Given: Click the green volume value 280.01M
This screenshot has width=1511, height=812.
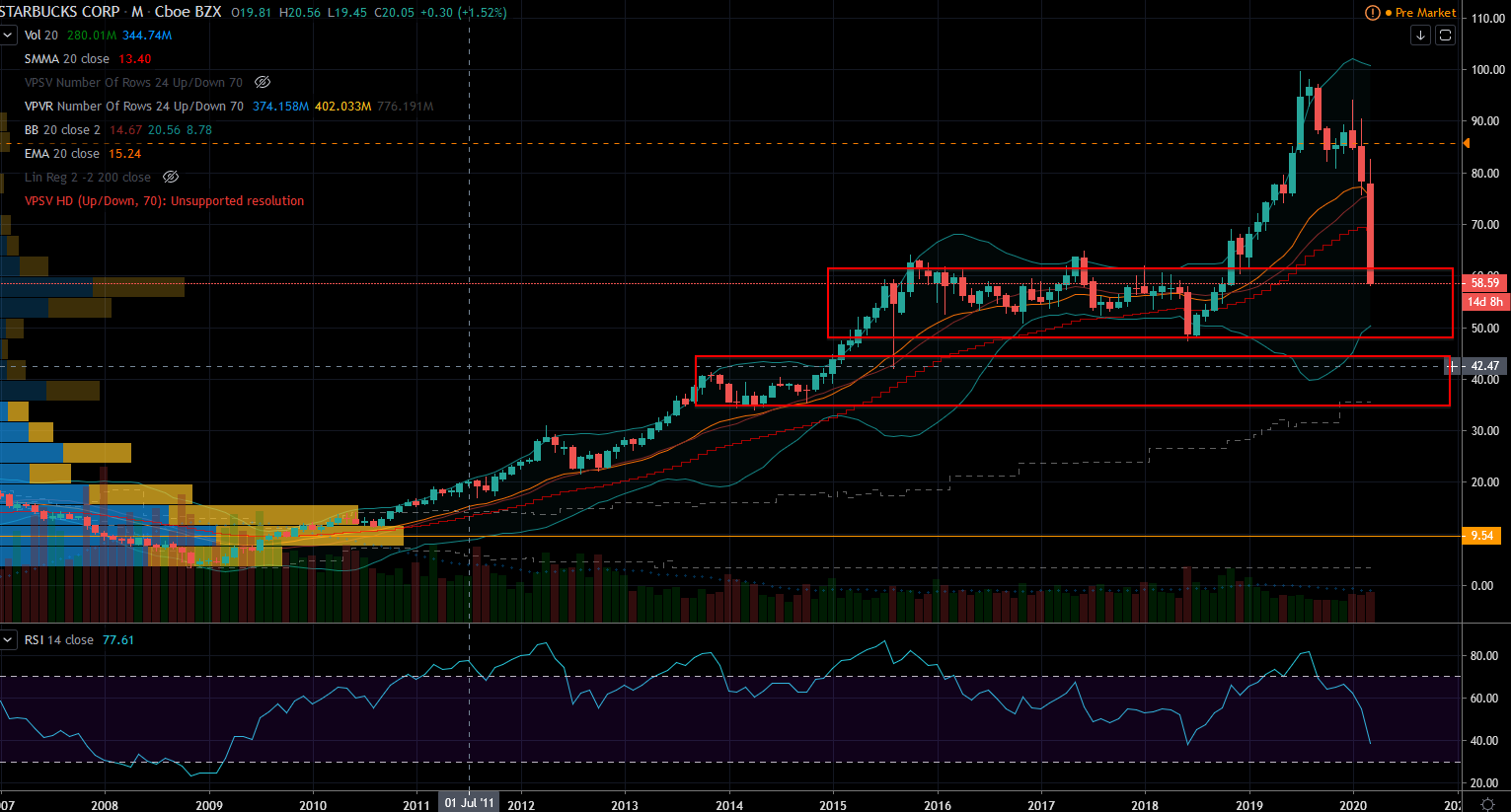Looking at the screenshot, I should pos(92,36).
